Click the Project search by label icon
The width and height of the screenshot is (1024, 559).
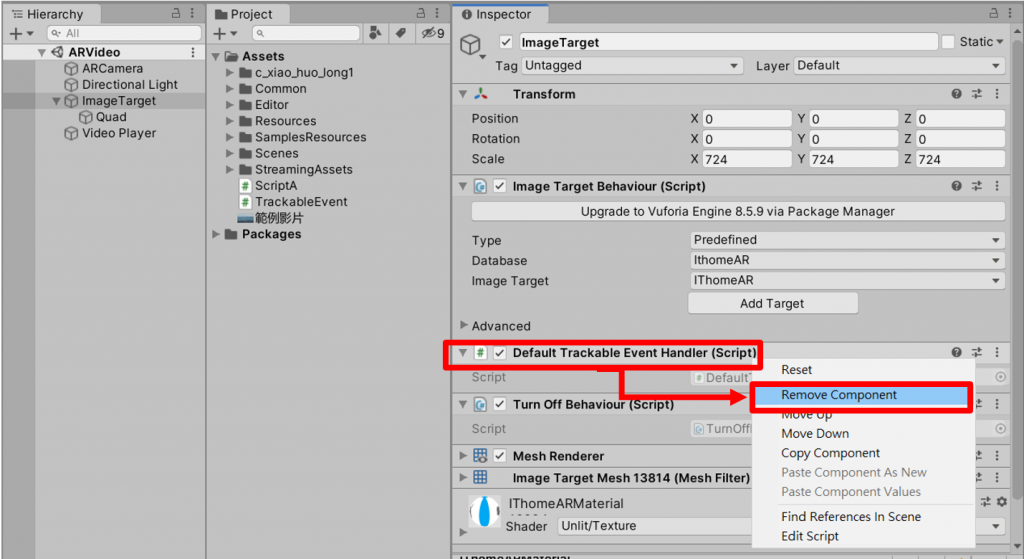[401, 33]
